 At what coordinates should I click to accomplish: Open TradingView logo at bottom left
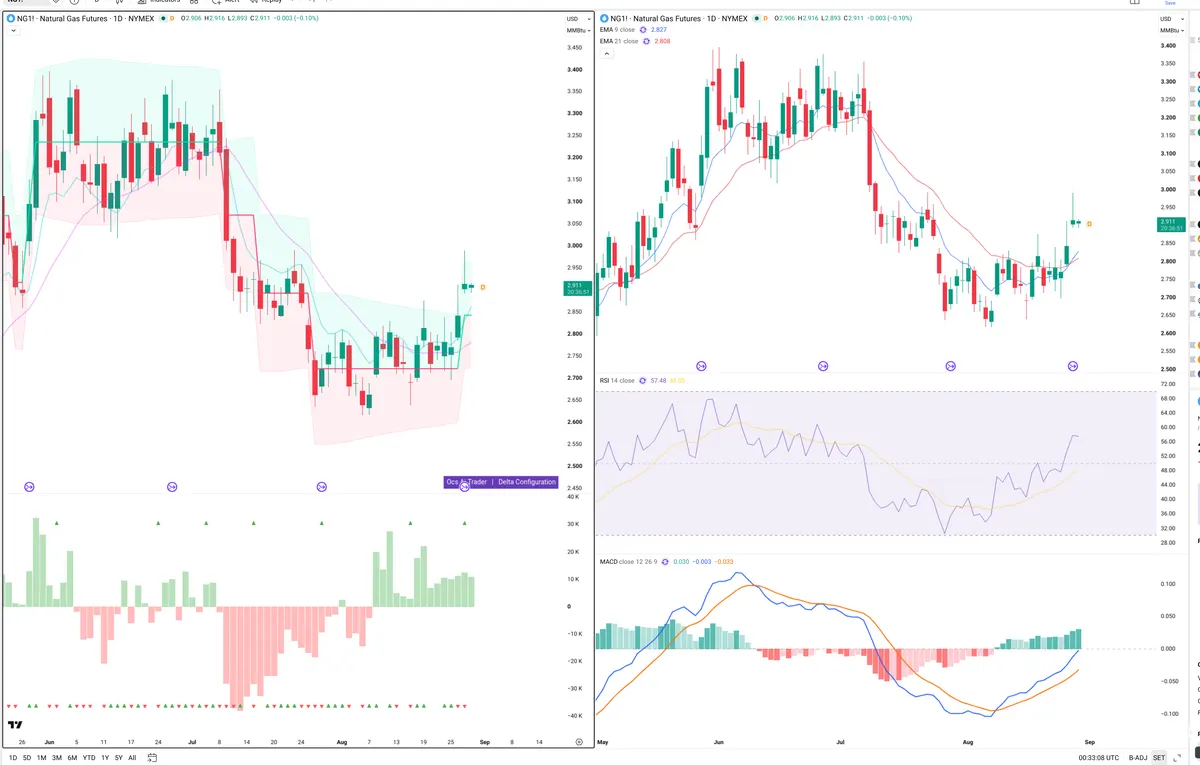pyautogui.click(x=15, y=724)
